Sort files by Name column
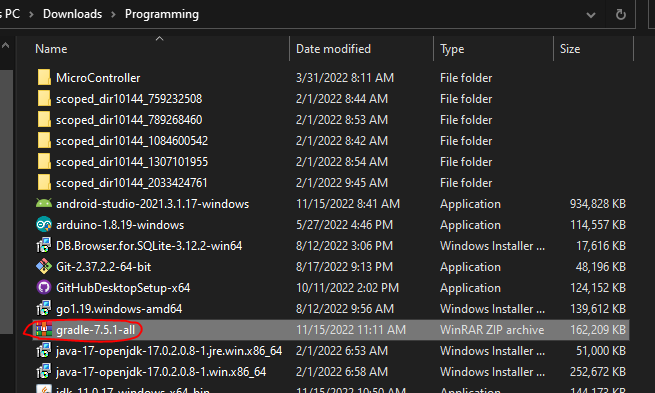655x393 pixels. [x=51, y=49]
